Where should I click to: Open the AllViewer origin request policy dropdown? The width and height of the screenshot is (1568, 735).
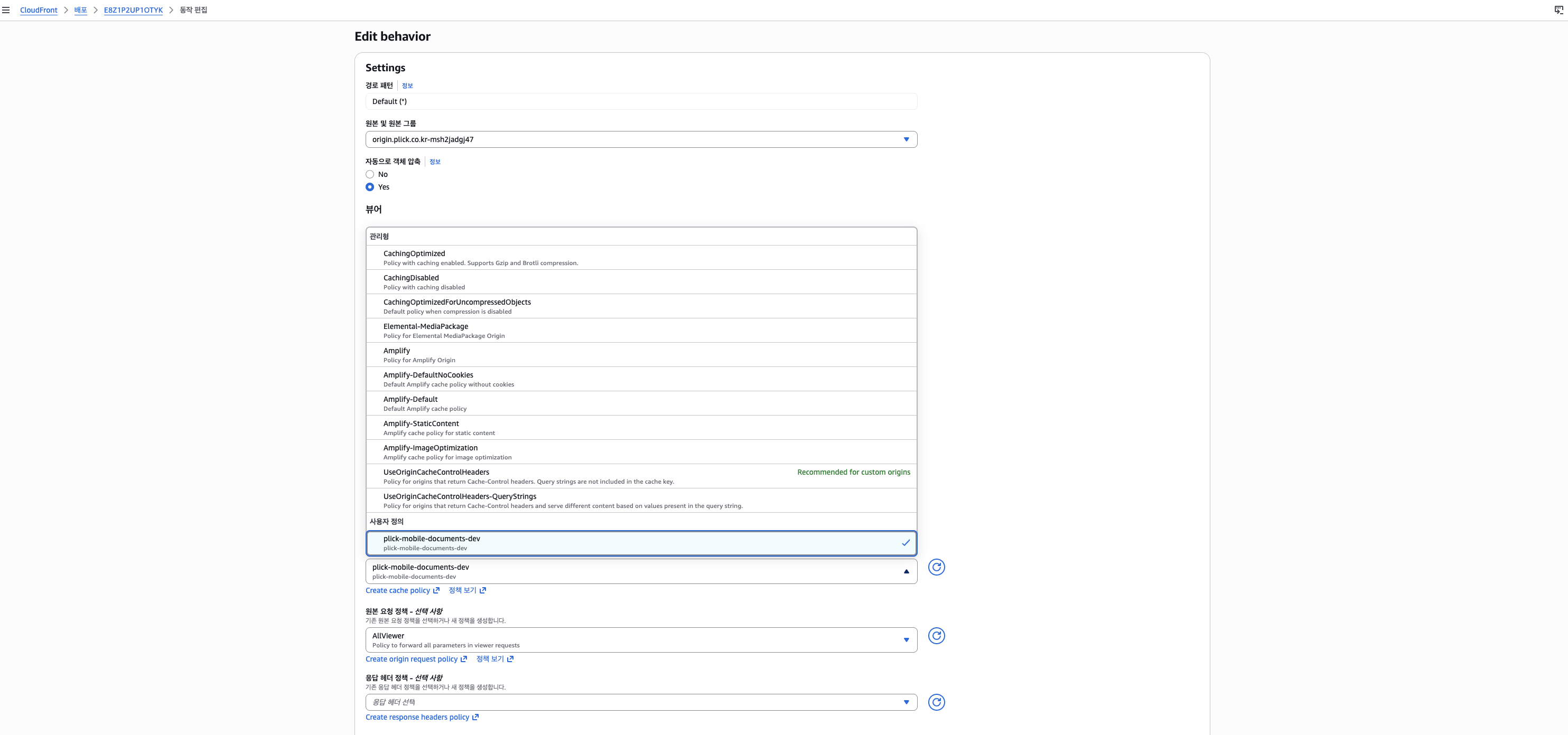[641, 640]
